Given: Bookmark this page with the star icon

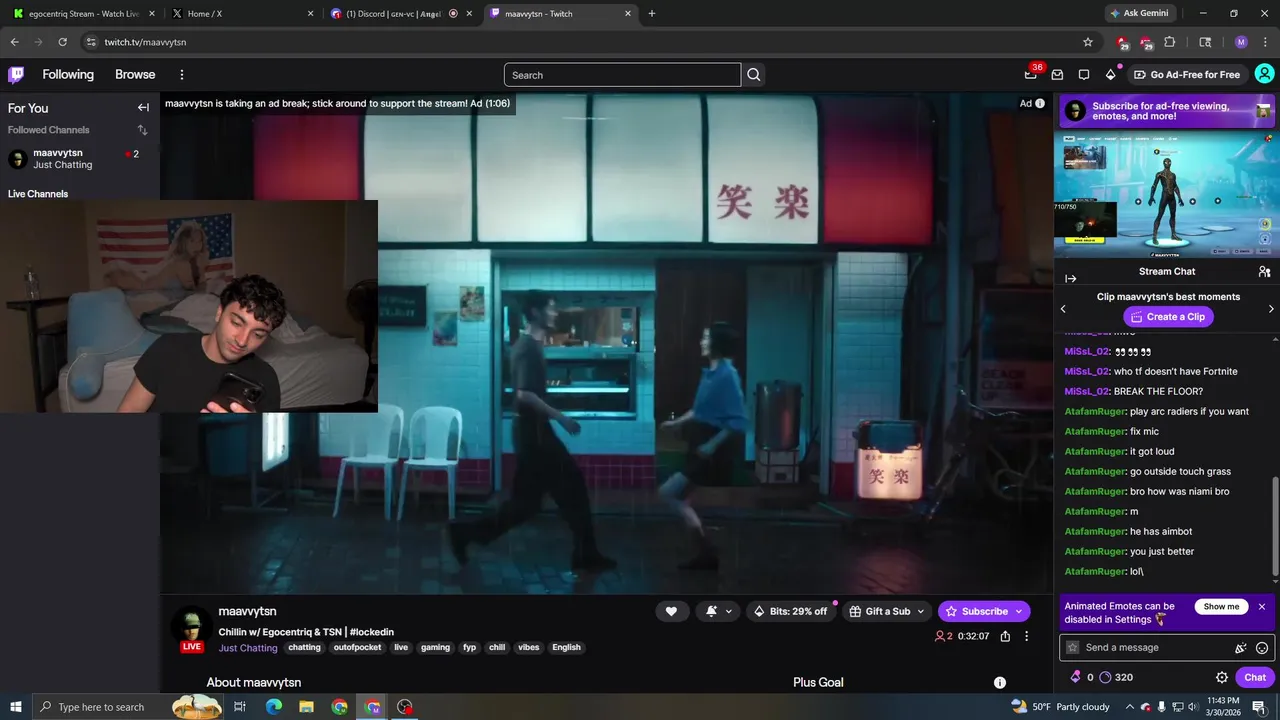Looking at the screenshot, I should 1088,42.
